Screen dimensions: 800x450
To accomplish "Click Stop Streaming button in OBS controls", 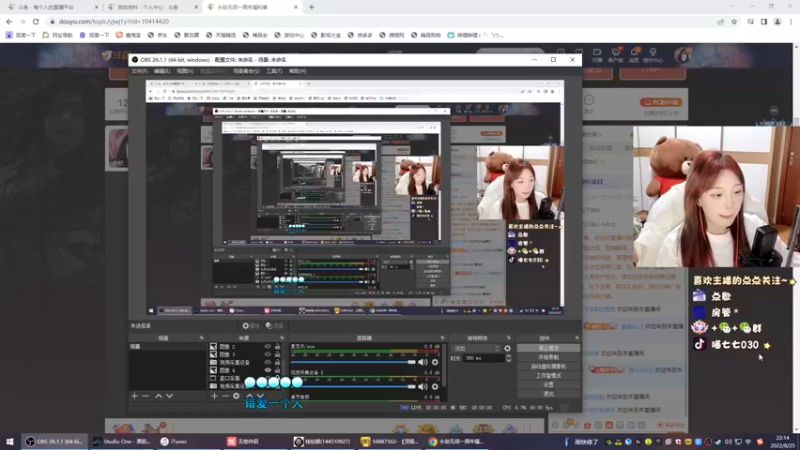I will 548,348.
